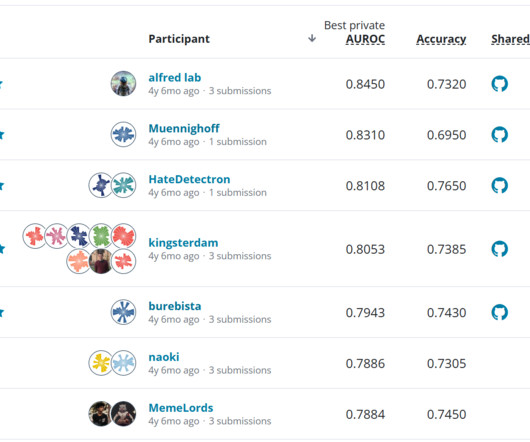Open the kingsterdam team link

(x=183, y=243)
